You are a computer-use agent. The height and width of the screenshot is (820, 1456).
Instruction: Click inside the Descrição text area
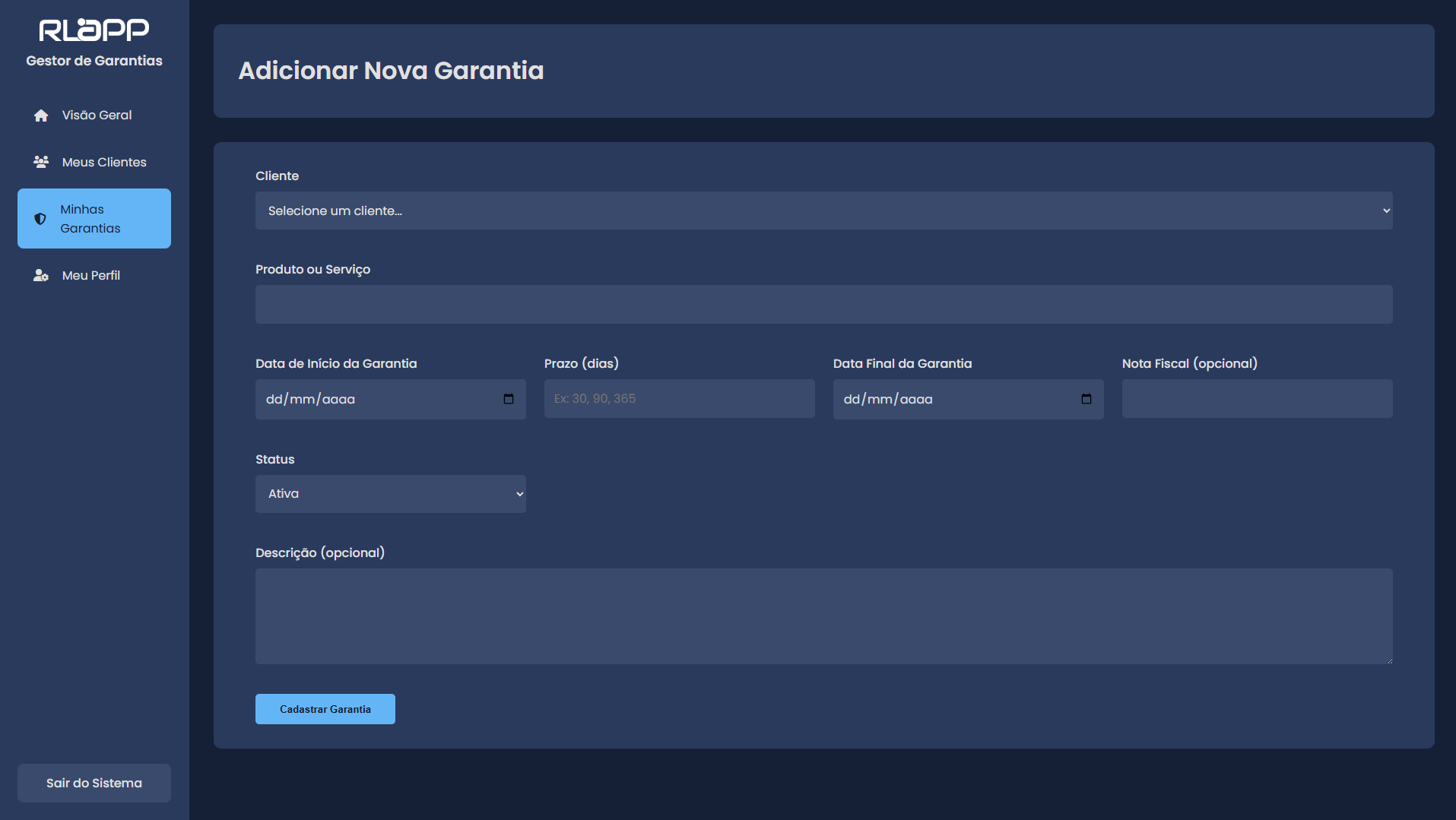click(x=823, y=616)
